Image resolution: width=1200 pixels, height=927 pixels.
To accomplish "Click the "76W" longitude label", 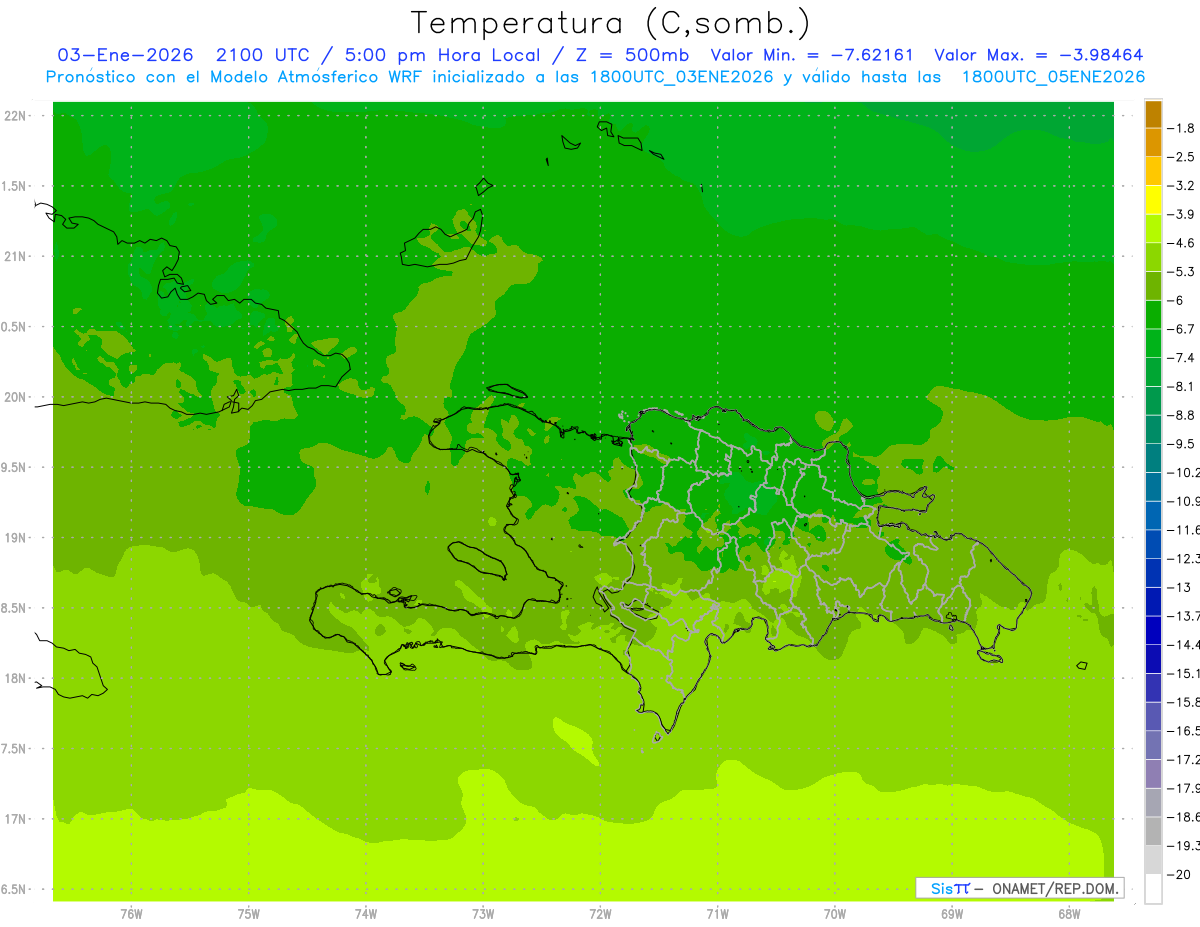I will [x=131, y=914].
